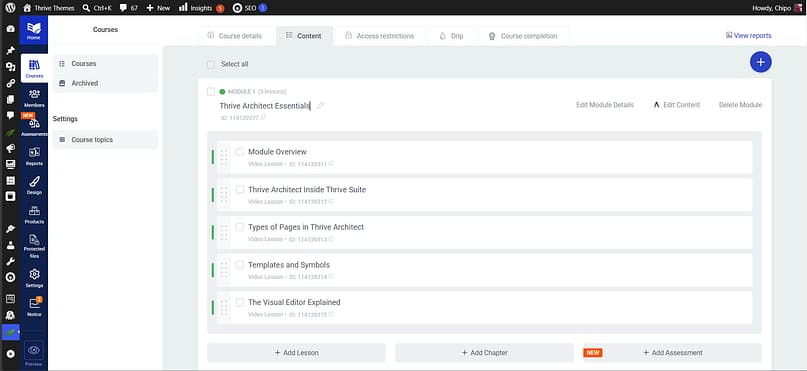Image resolution: width=807 pixels, height=371 pixels.
Task: Open the comments bubble showing 67
Action: [x=128, y=8]
